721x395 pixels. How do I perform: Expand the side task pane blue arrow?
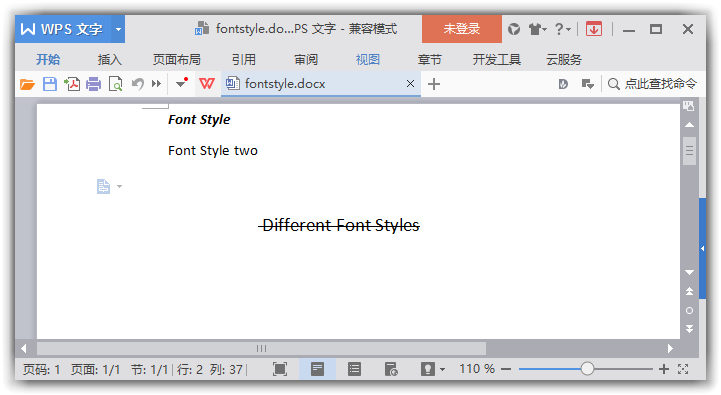703,248
